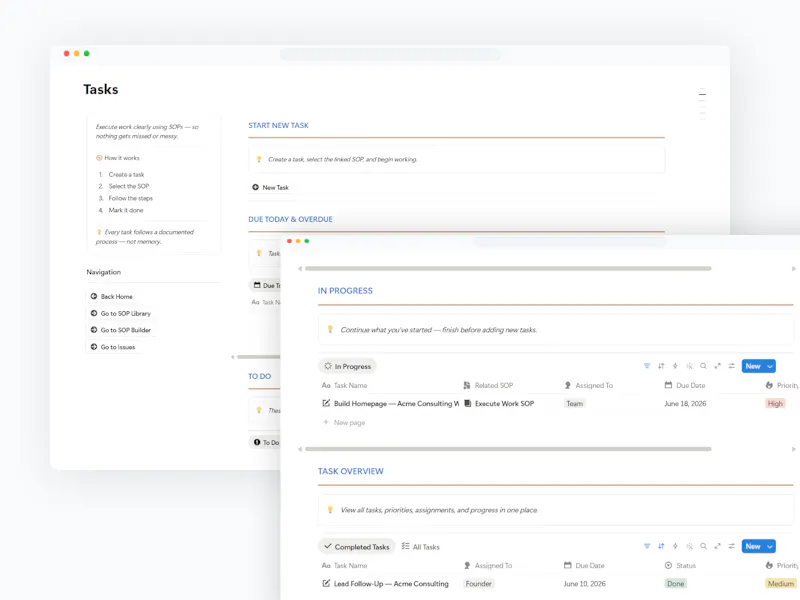The width and height of the screenshot is (800, 600).
Task: Click the Execute Work SOP document icon
Action: pyautogui.click(x=467, y=403)
